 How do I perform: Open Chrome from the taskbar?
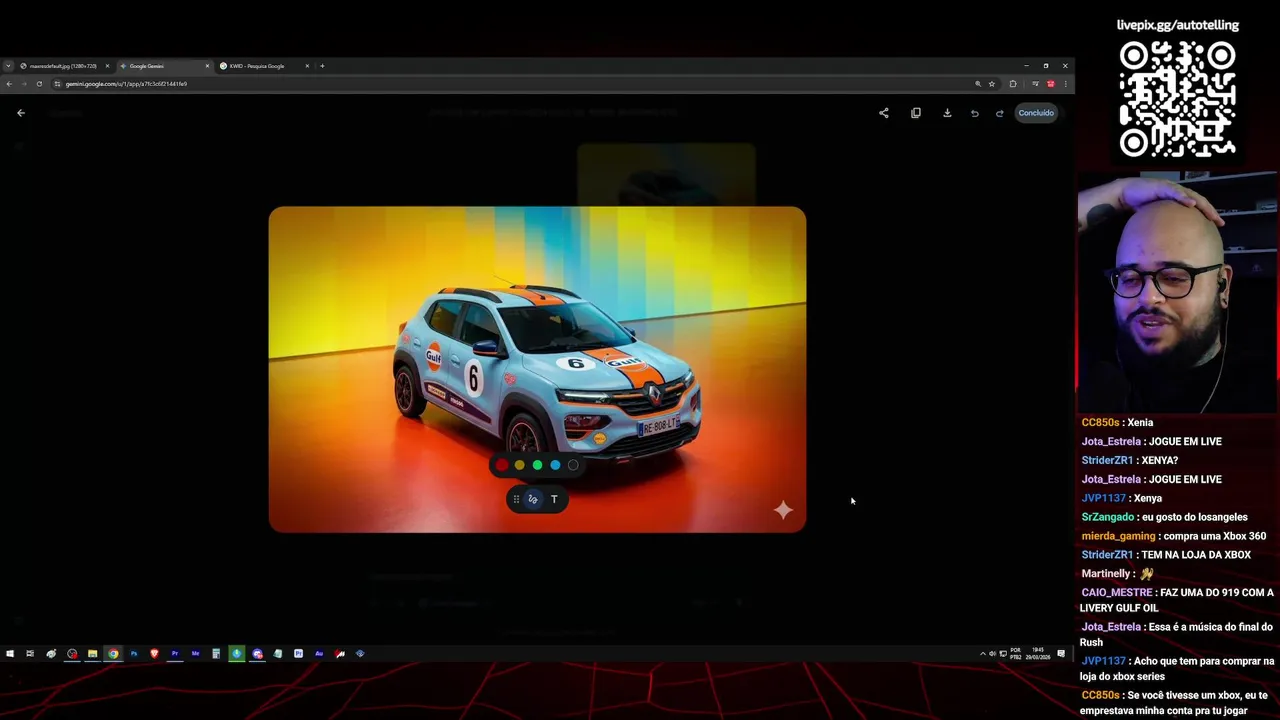pos(113,654)
